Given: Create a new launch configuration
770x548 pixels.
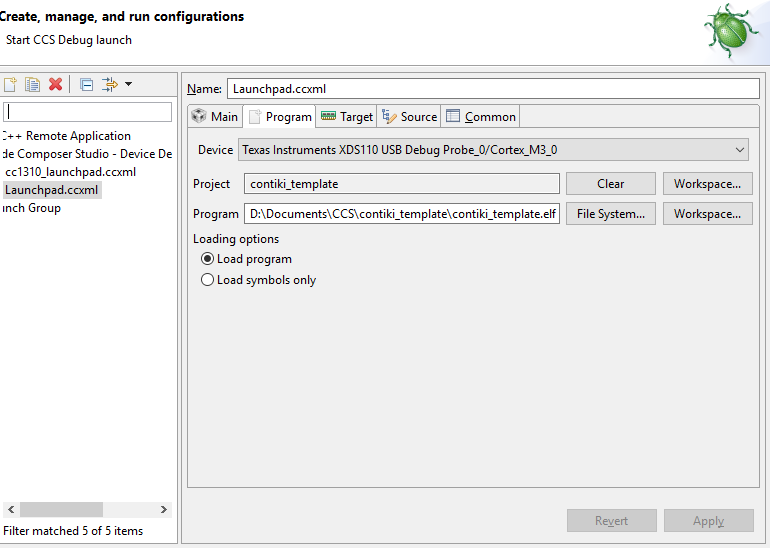Looking at the screenshot, I should (10, 84).
